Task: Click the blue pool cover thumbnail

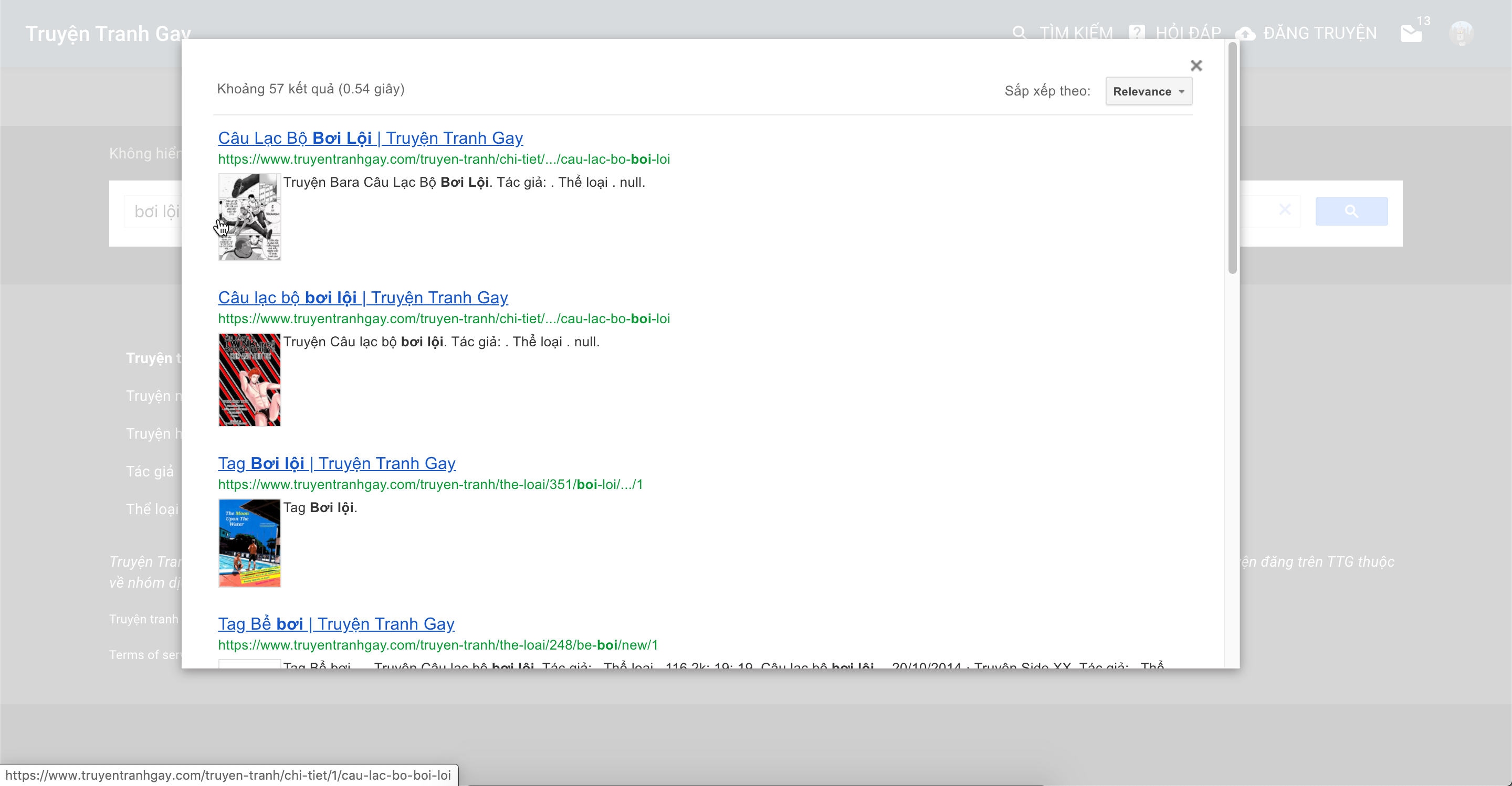Action: pos(249,543)
